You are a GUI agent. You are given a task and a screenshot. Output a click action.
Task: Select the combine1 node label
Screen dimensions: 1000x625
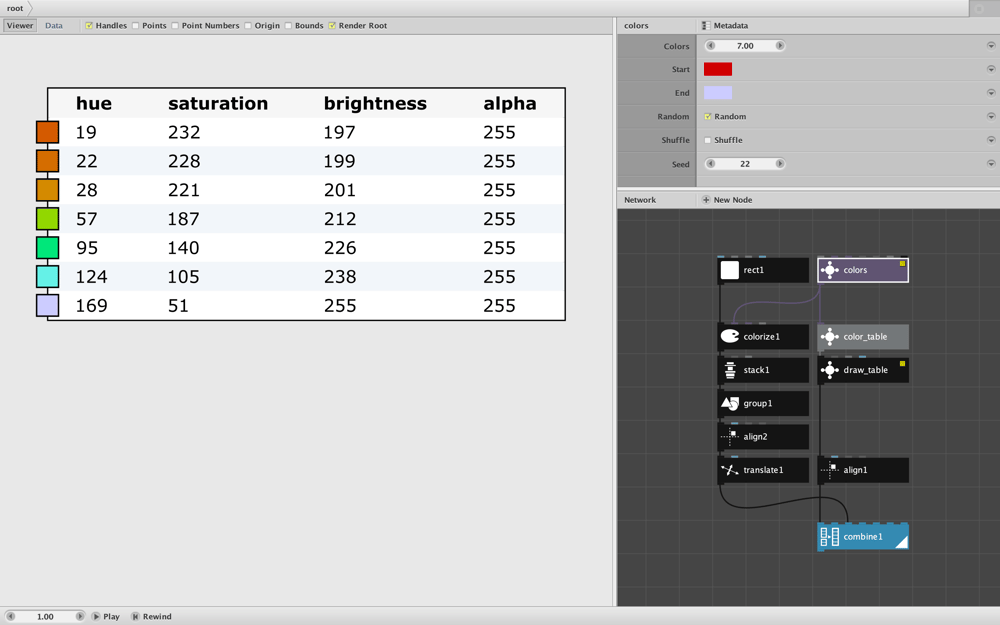coord(863,536)
